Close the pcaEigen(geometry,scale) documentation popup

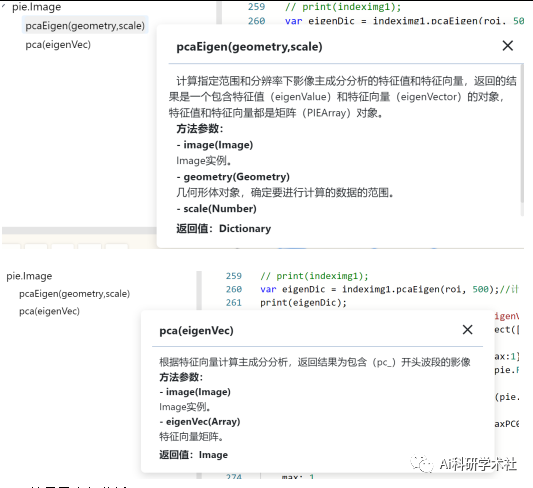pos(508,46)
